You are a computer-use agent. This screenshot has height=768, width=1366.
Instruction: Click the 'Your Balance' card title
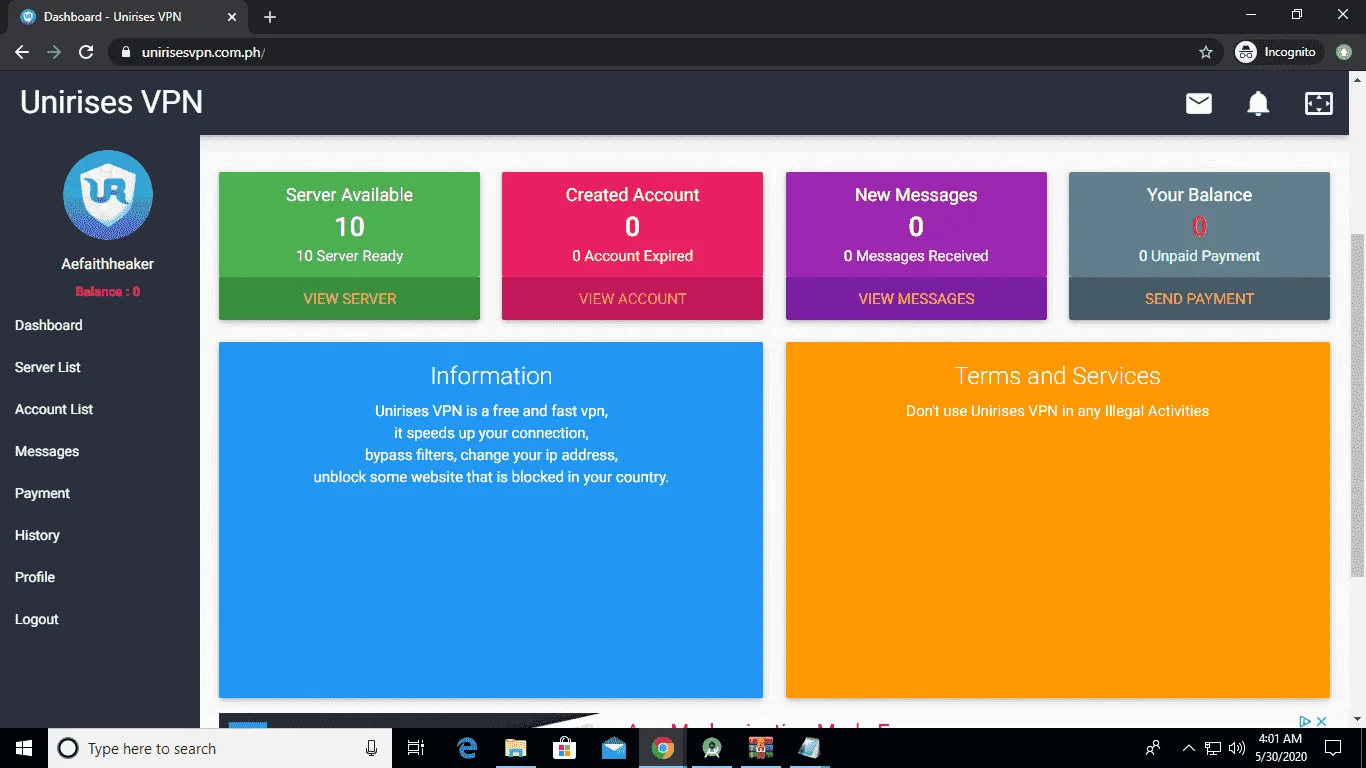[x=1199, y=195]
